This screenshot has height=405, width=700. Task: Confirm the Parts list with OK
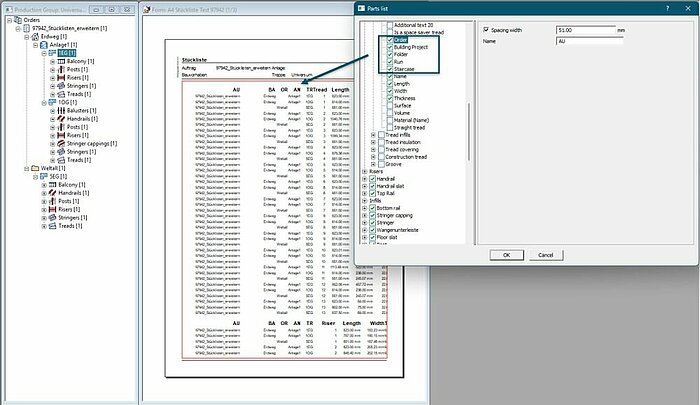click(x=507, y=255)
